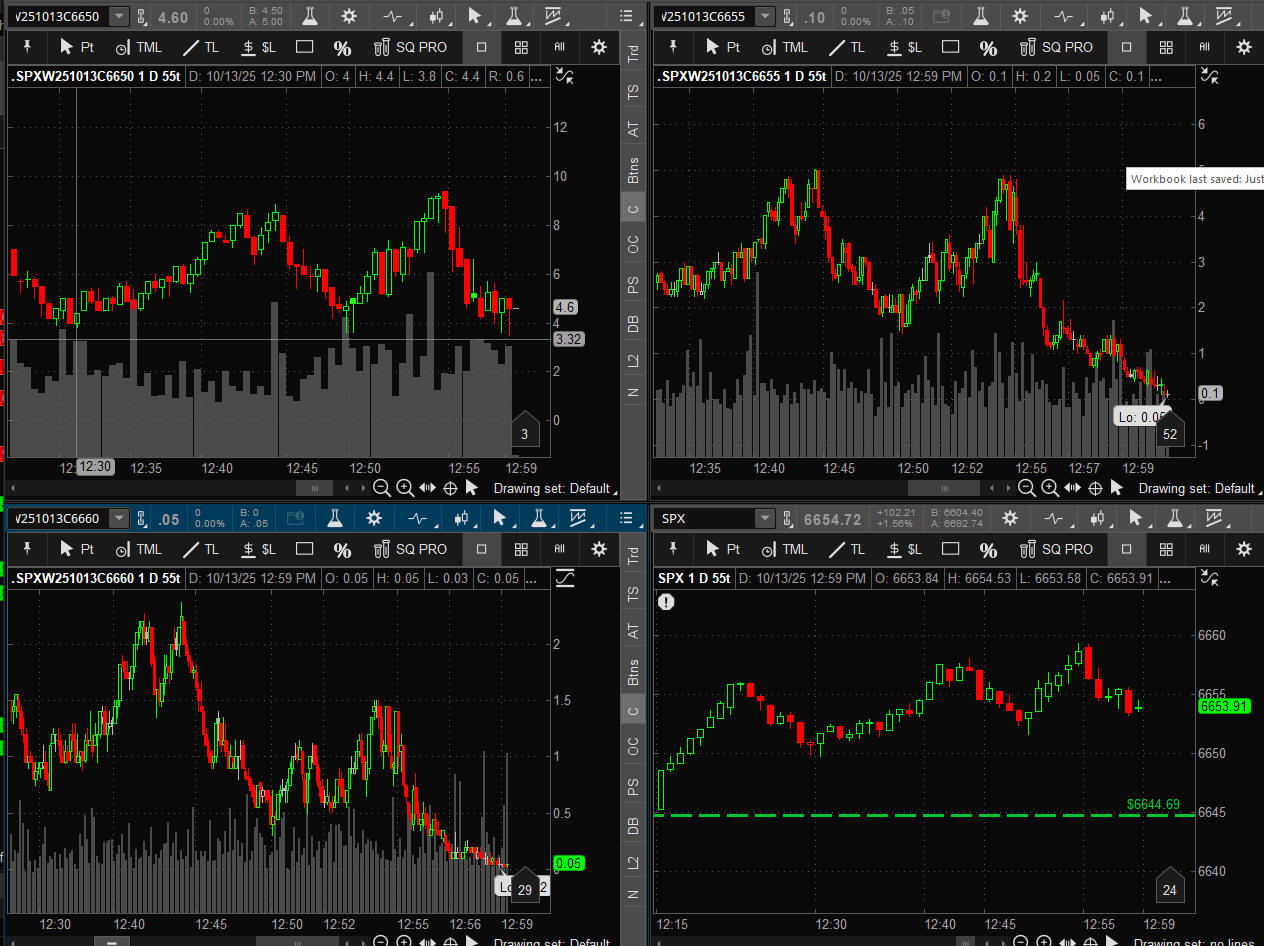Zoom out using the minus magnifier under the C6650 chart
This screenshot has width=1264, height=946.
381,488
